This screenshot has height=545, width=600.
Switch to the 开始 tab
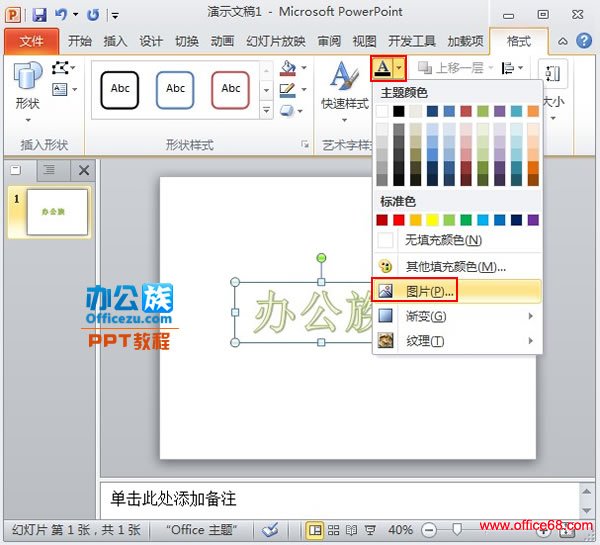80,41
